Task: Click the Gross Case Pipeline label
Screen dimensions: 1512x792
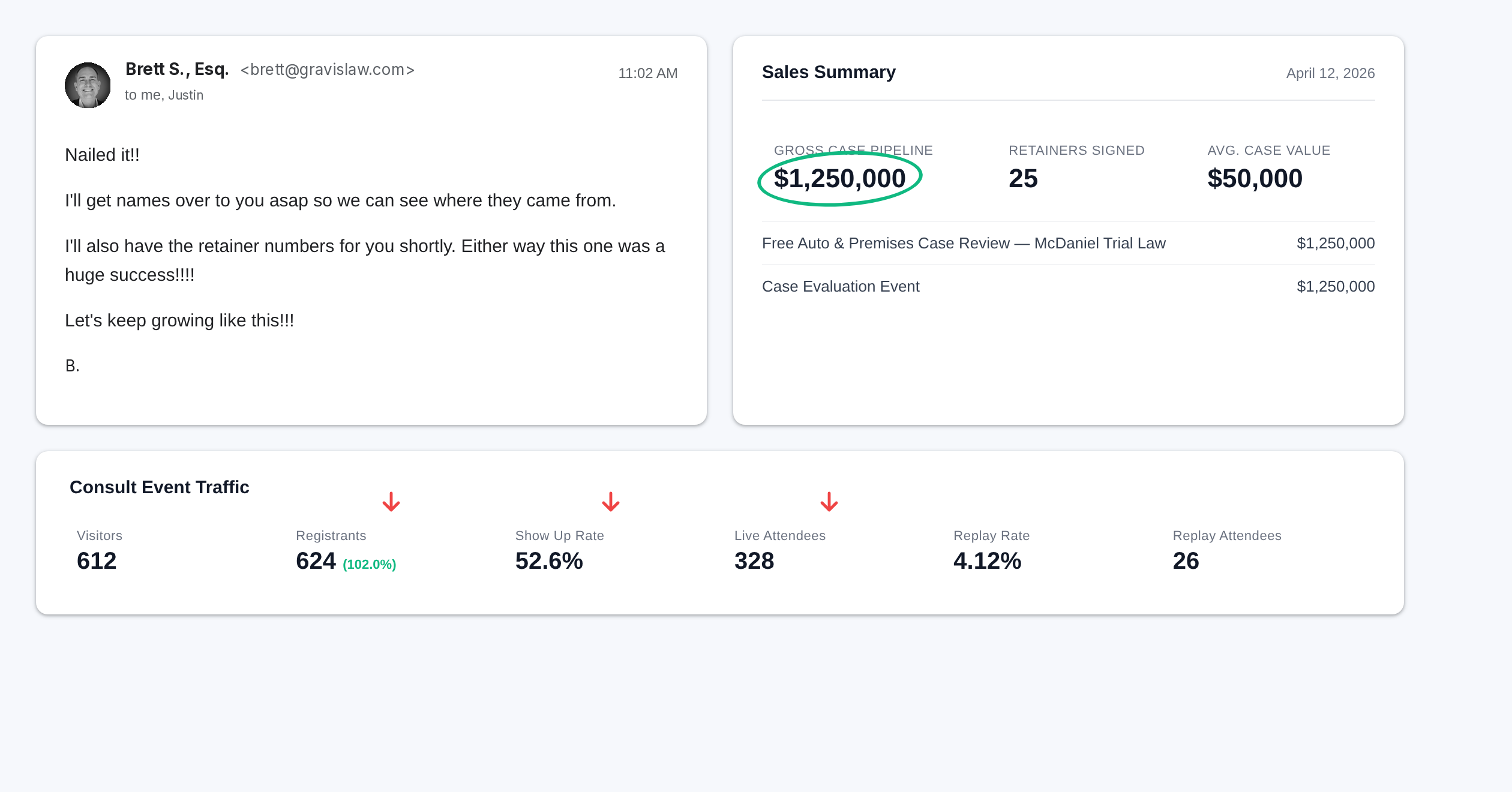Action: pos(853,151)
